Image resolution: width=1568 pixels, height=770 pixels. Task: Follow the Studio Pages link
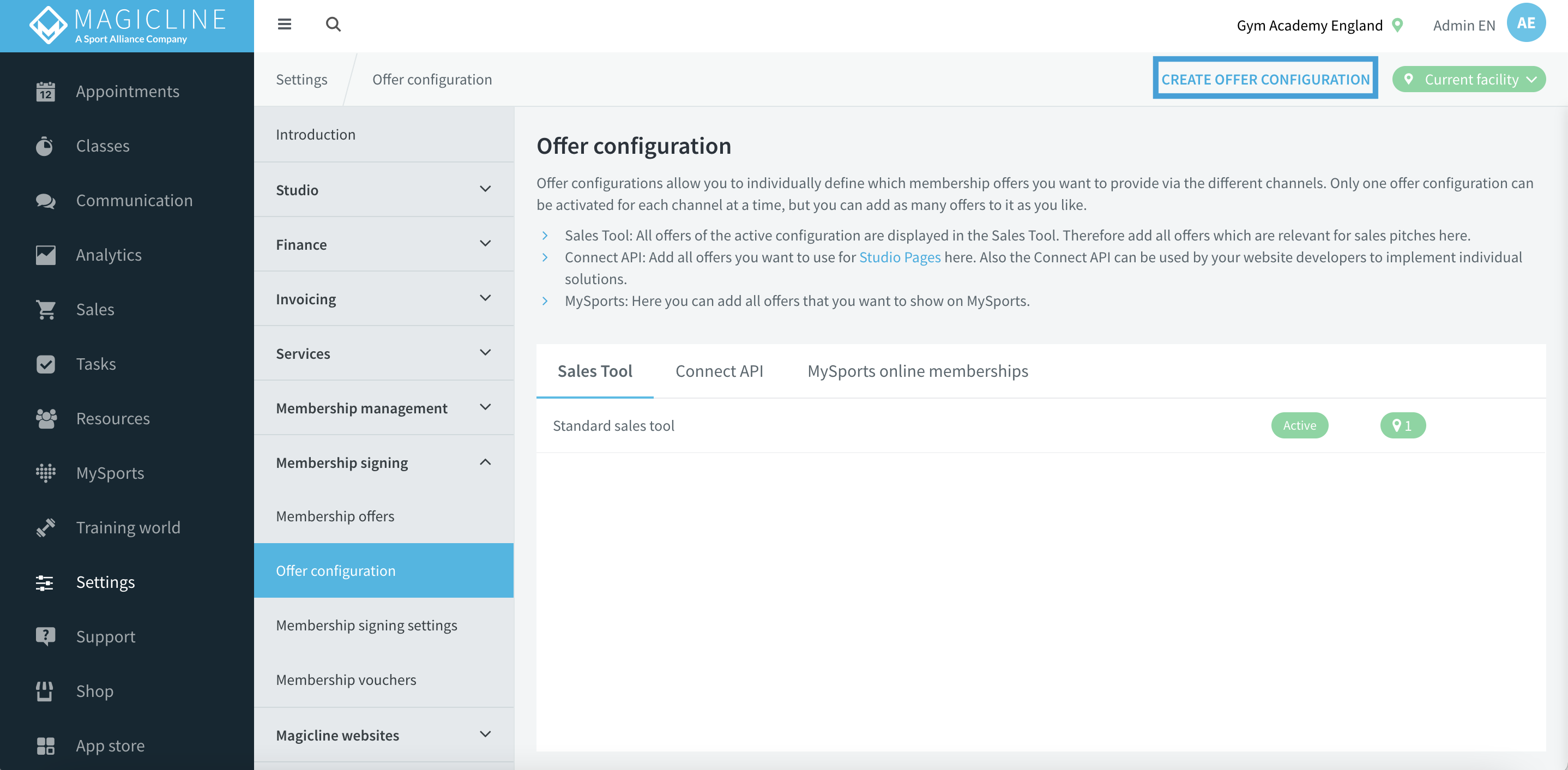(900, 257)
